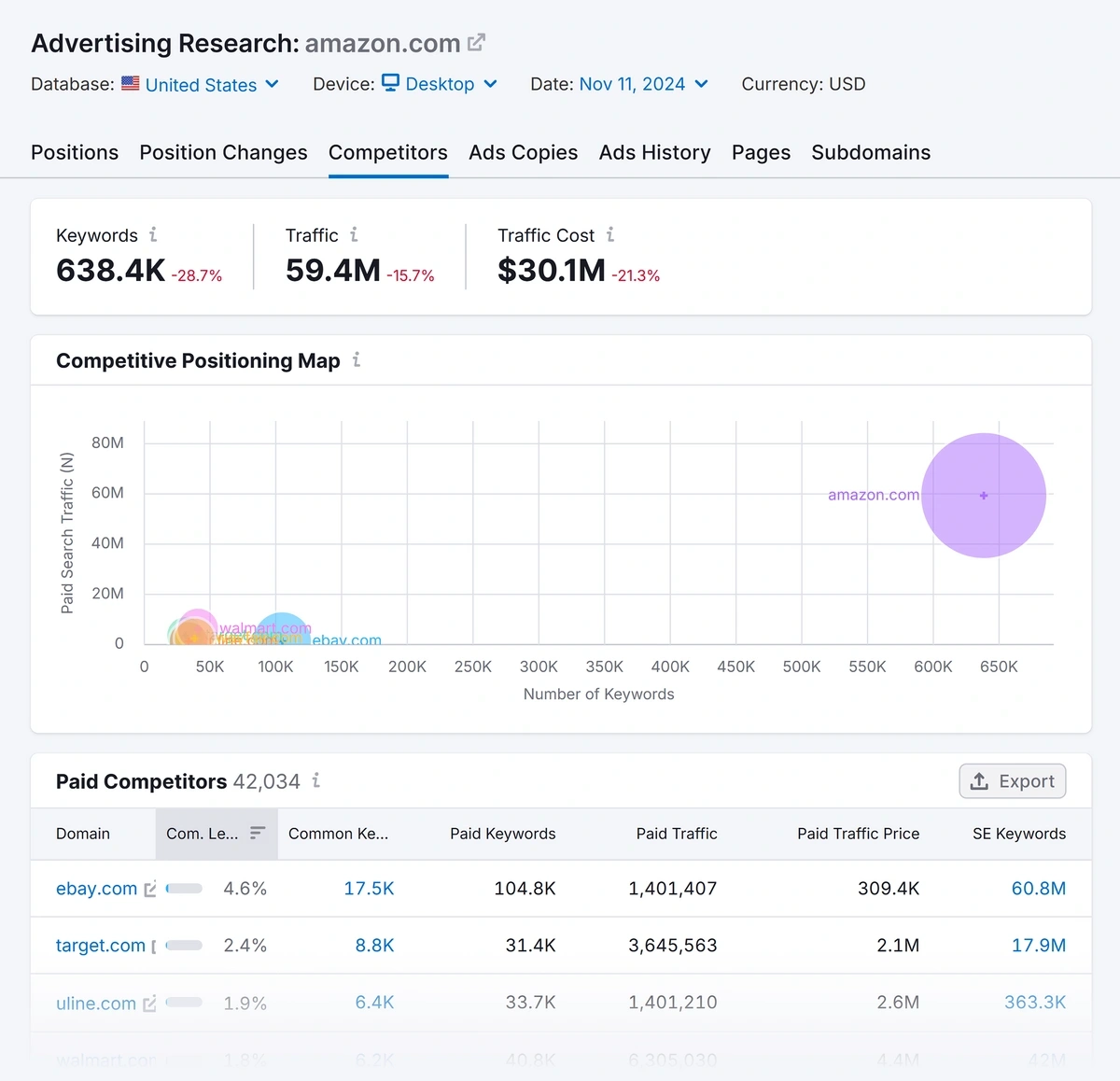Click target.com common keywords 8.8K
Screen dimensions: 1120x1081
click(x=374, y=946)
